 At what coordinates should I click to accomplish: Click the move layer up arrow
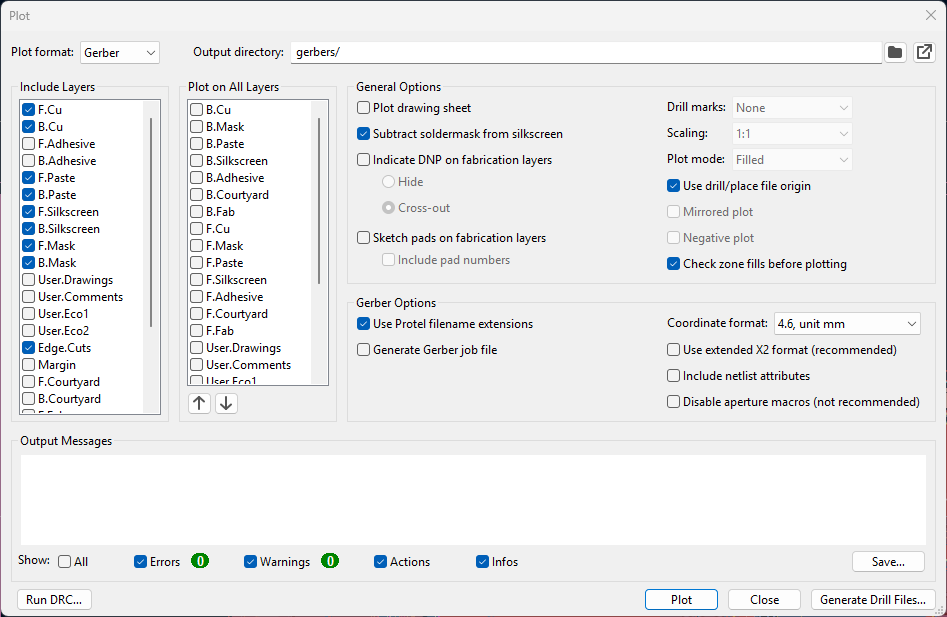(x=199, y=403)
